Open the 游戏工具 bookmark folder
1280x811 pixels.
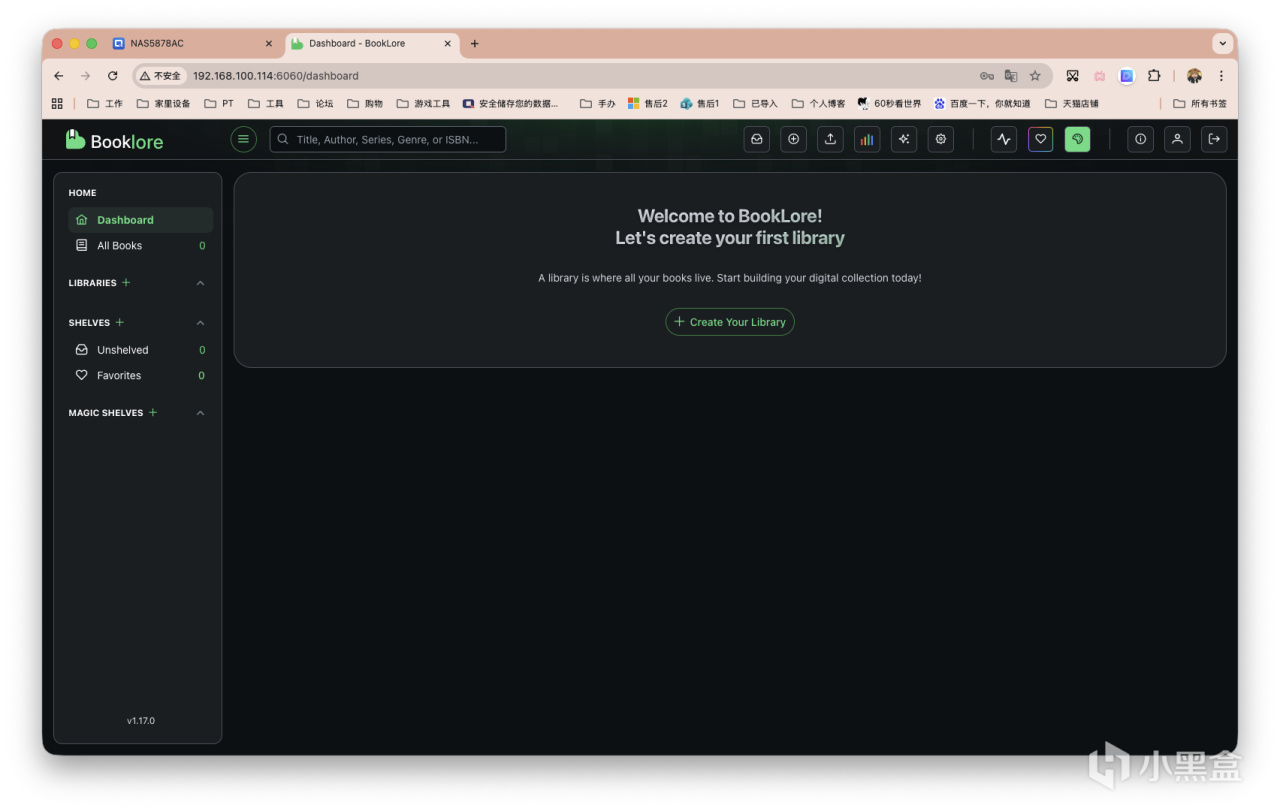tap(423, 103)
